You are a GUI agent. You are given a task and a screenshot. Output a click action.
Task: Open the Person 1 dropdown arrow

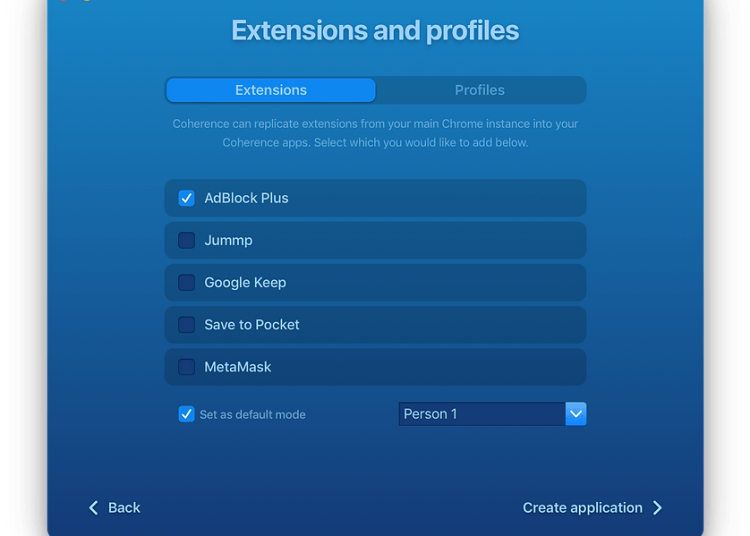pyautogui.click(x=576, y=414)
